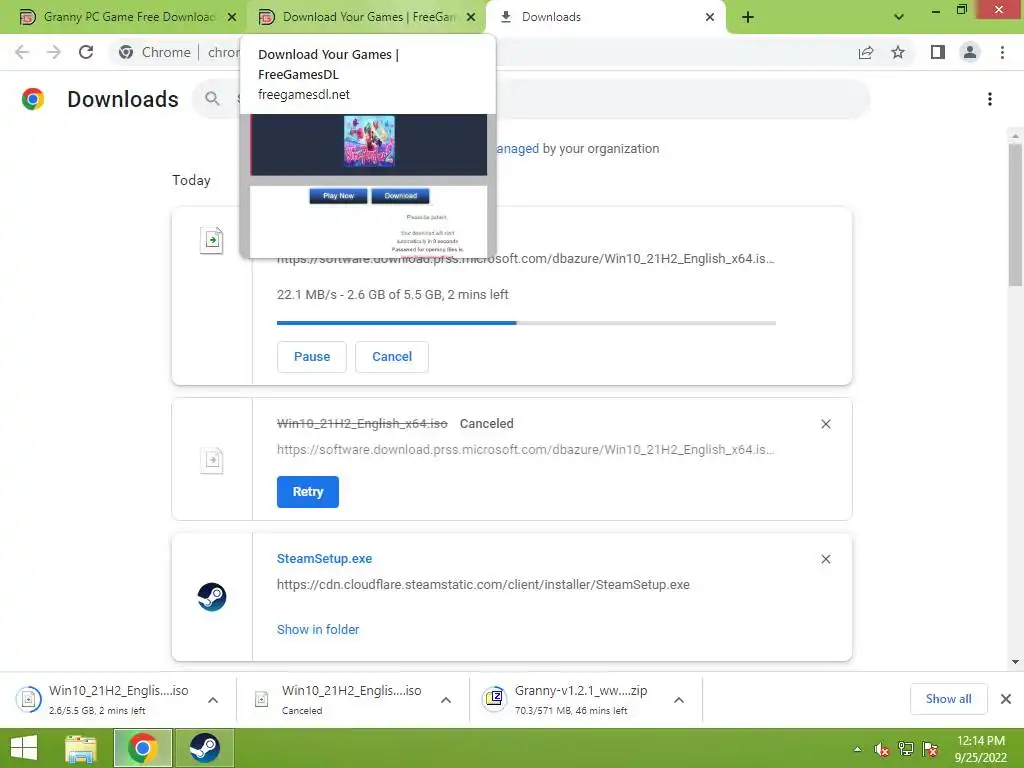
Task: Close the Granny PC Game tab
Action: point(232,17)
